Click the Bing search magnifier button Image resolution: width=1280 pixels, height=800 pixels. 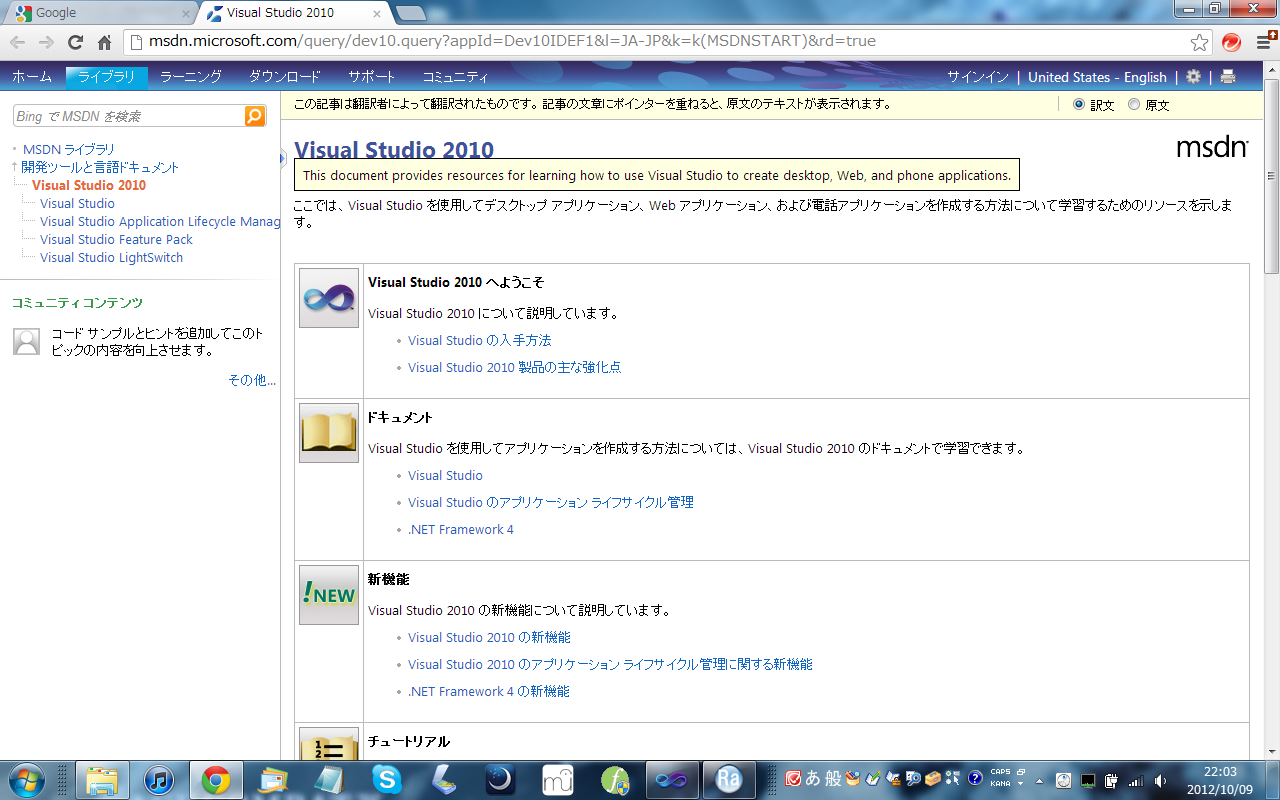(x=255, y=116)
